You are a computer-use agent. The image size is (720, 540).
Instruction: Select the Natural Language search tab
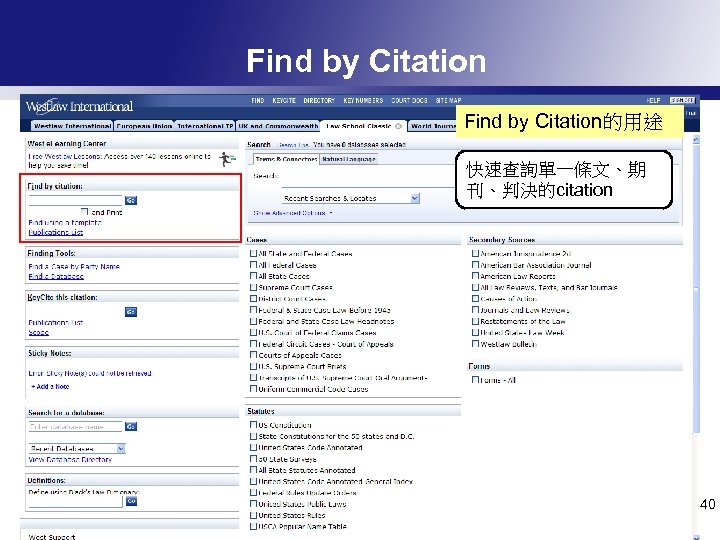[349, 159]
